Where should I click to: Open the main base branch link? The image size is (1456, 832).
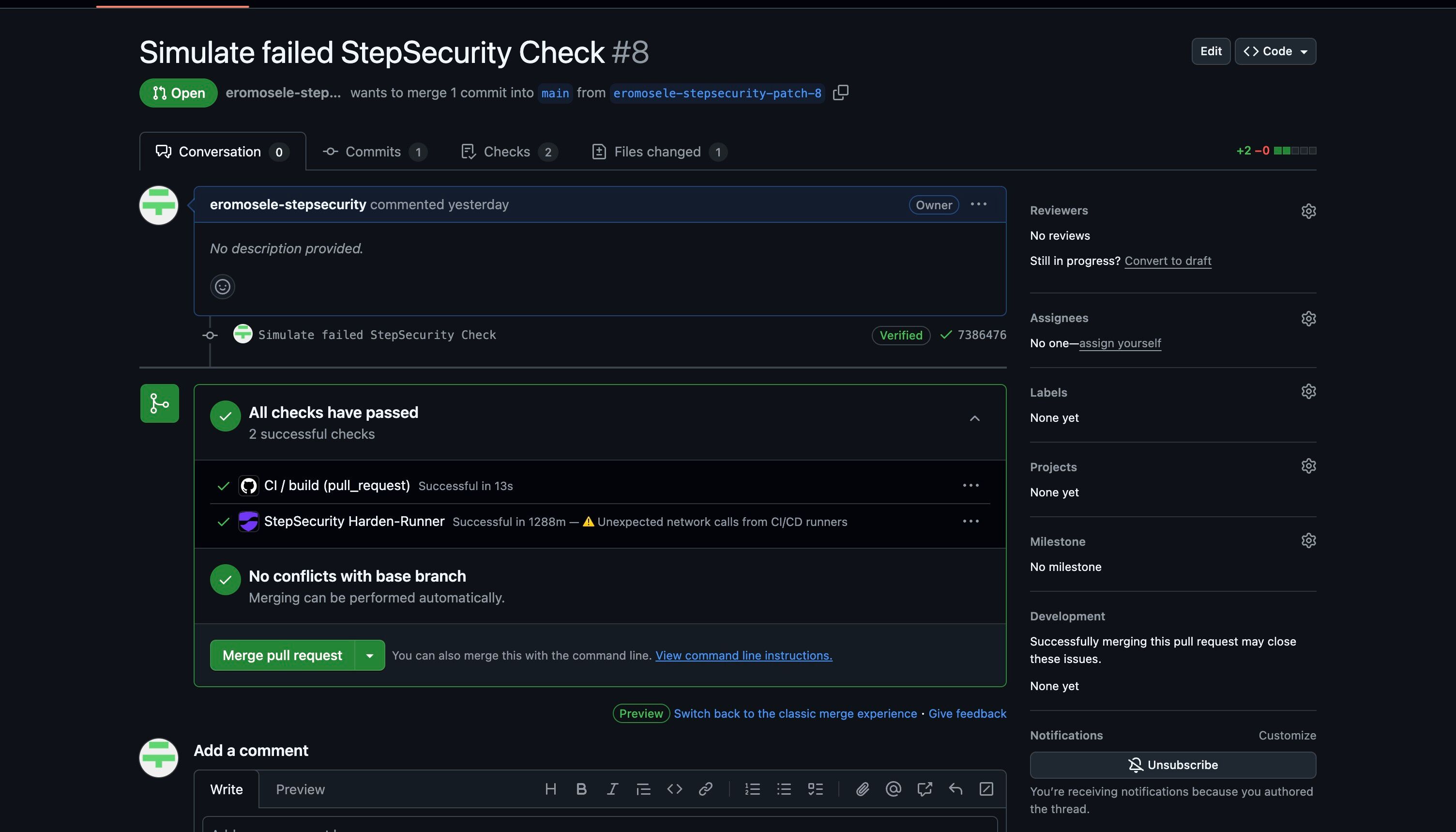555,92
